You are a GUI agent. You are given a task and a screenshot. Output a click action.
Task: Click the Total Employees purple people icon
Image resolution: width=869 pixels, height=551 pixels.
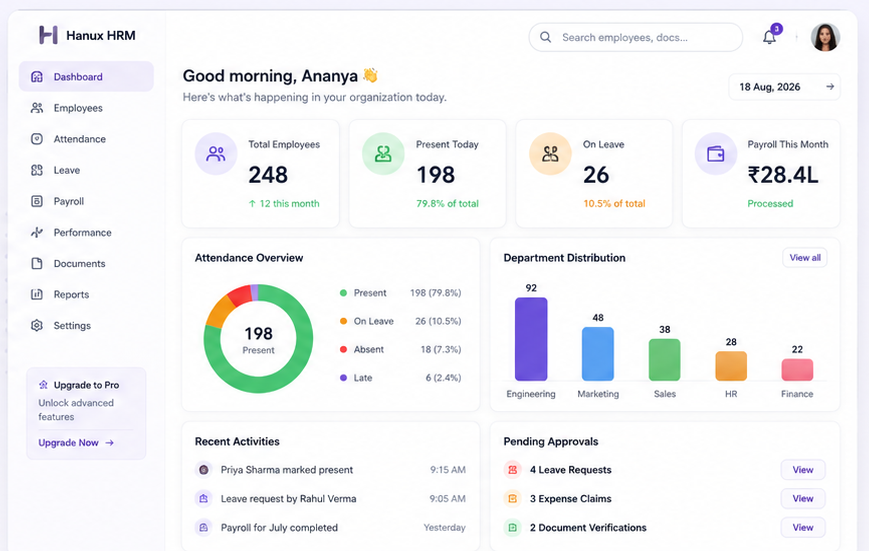(x=216, y=154)
